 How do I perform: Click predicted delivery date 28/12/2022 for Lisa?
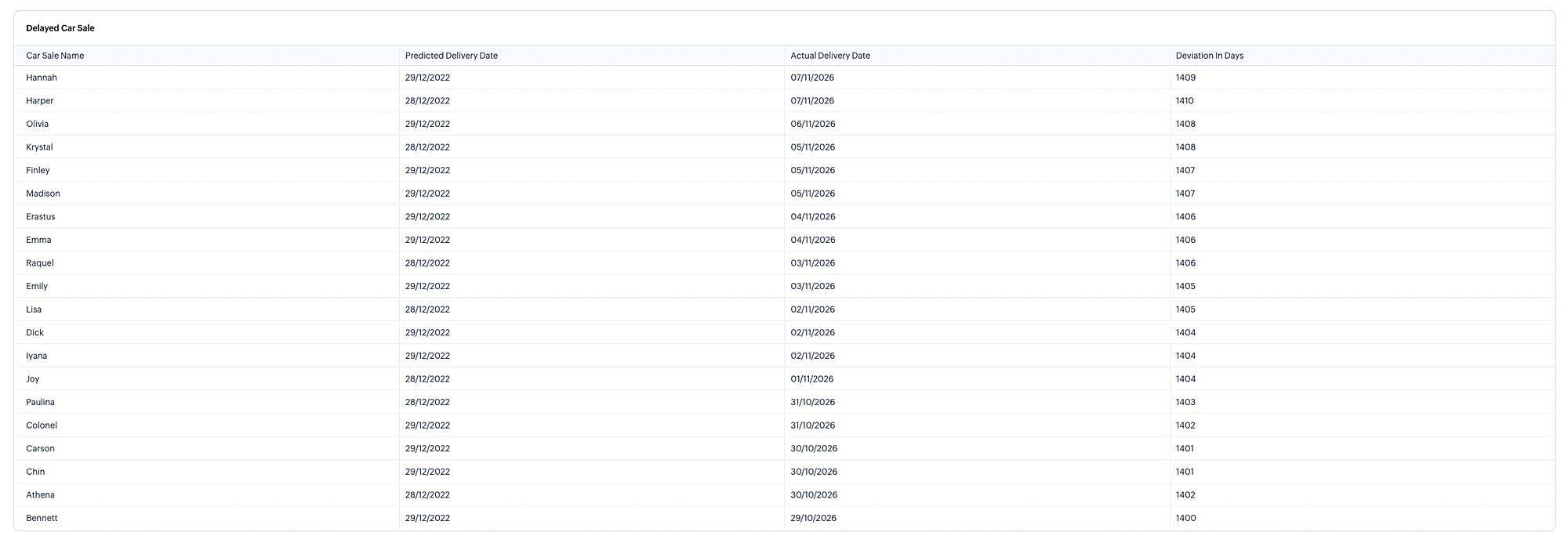tap(427, 310)
